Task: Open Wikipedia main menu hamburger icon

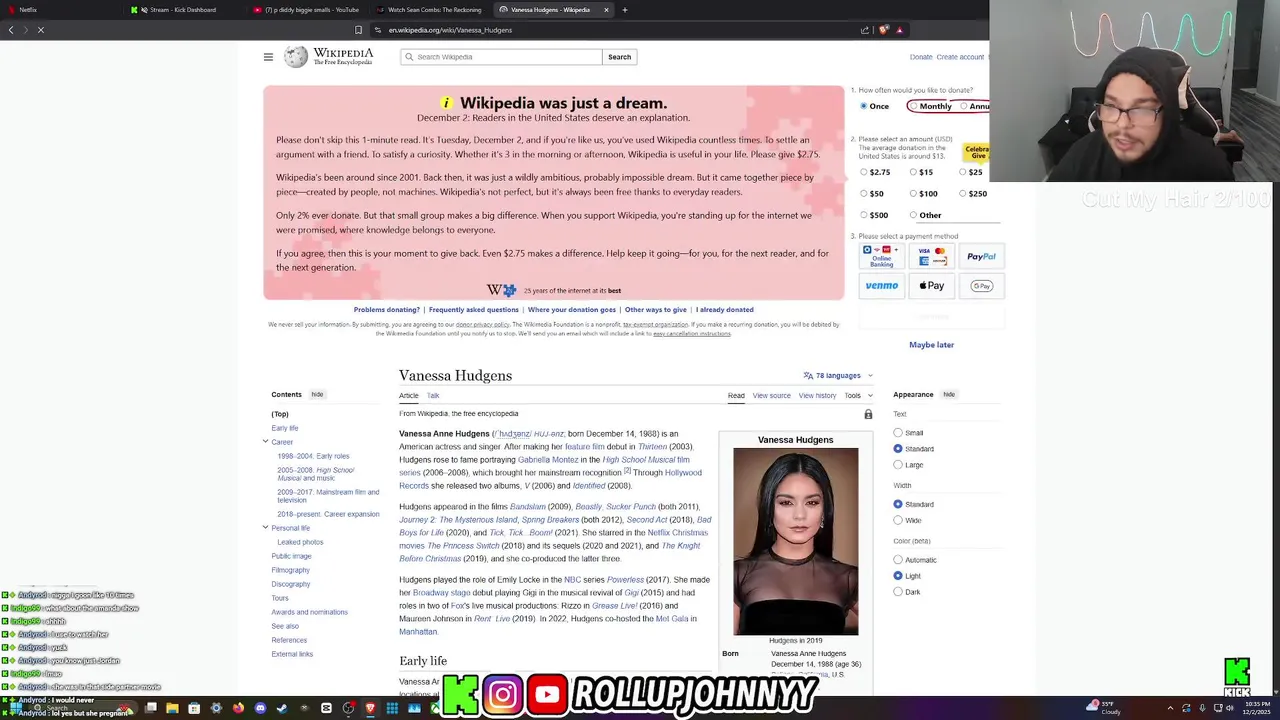Action: [x=268, y=57]
